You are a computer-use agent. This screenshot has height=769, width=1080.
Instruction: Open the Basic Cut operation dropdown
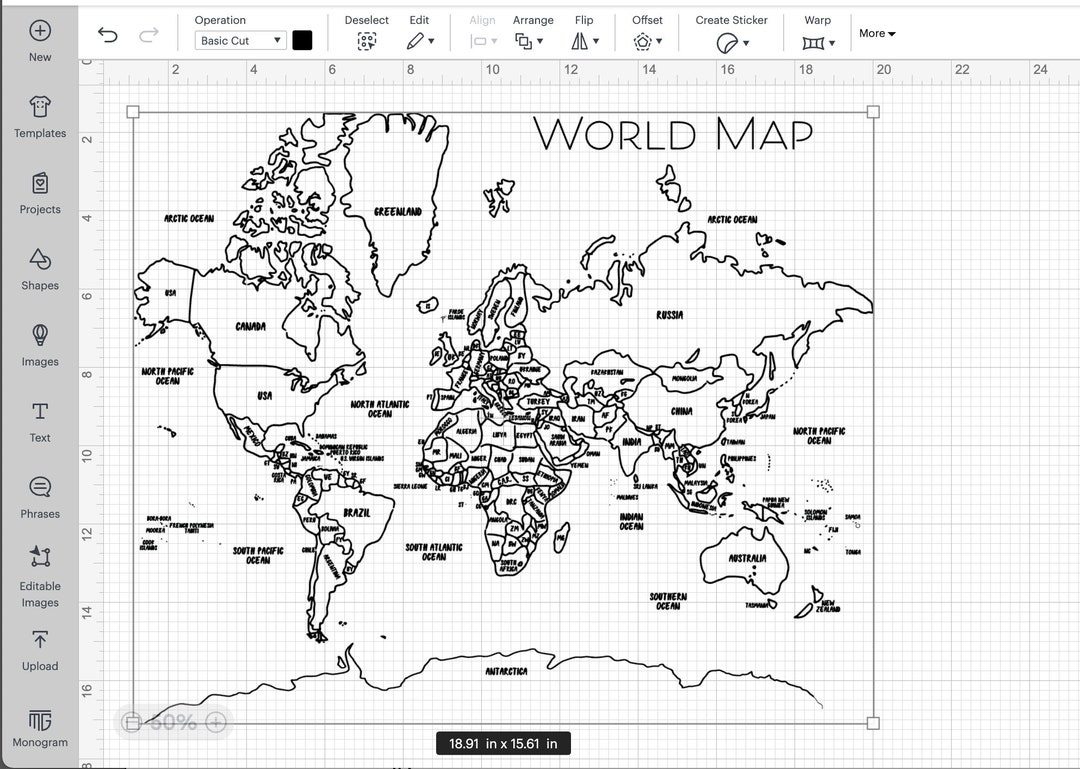(239, 40)
